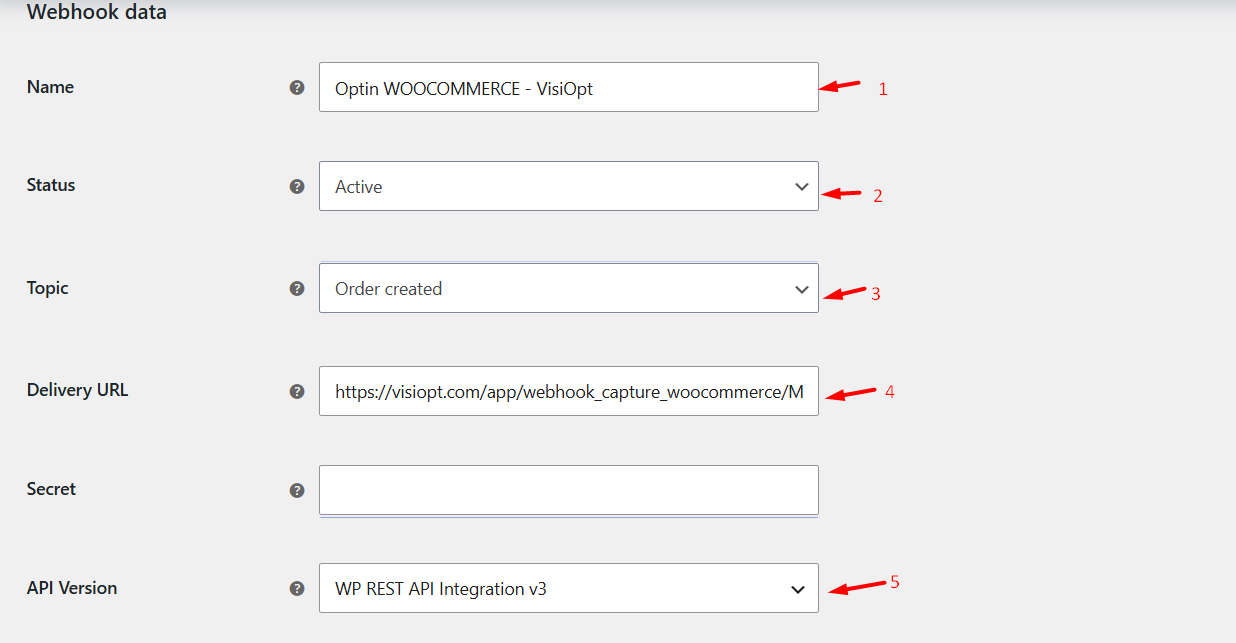Click the Name field label

point(50,87)
